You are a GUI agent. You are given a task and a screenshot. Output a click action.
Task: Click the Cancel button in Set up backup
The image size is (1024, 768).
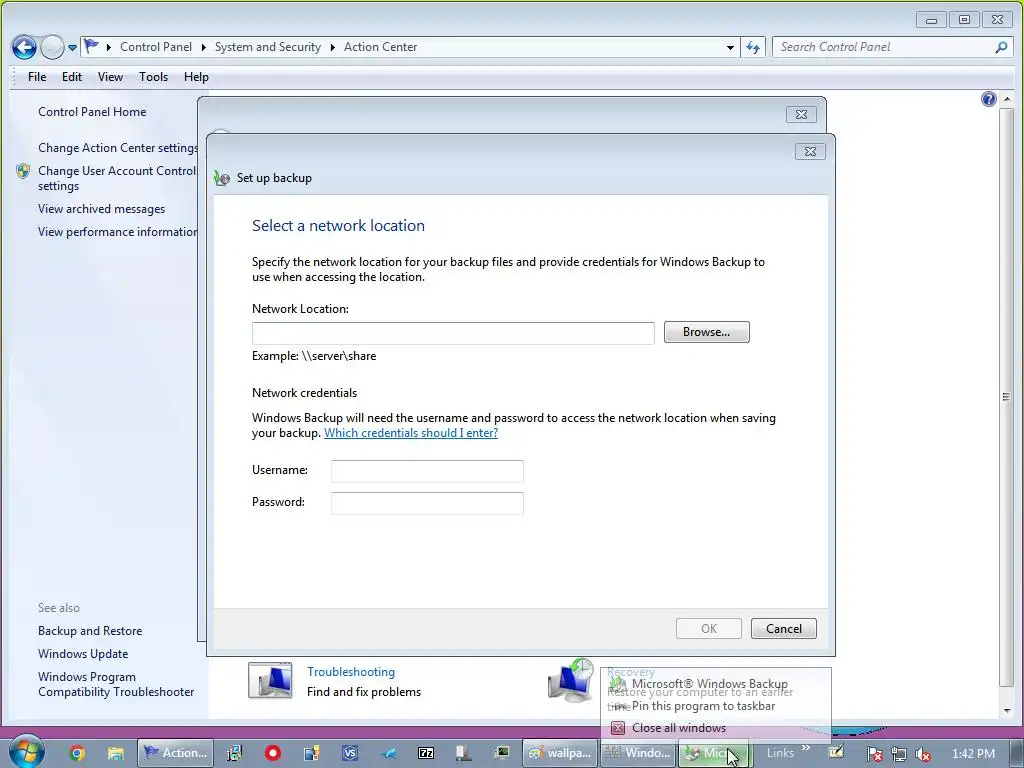tap(784, 629)
